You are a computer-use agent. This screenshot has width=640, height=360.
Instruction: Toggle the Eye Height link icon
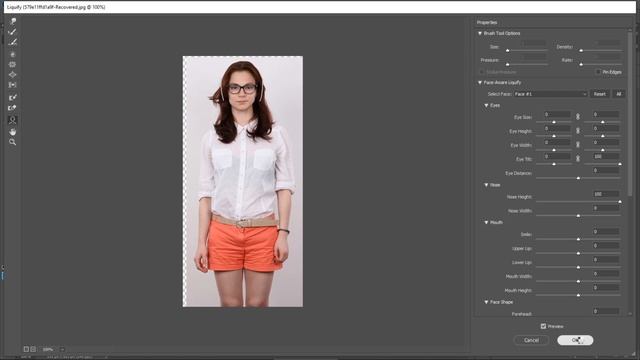point(578,131)
